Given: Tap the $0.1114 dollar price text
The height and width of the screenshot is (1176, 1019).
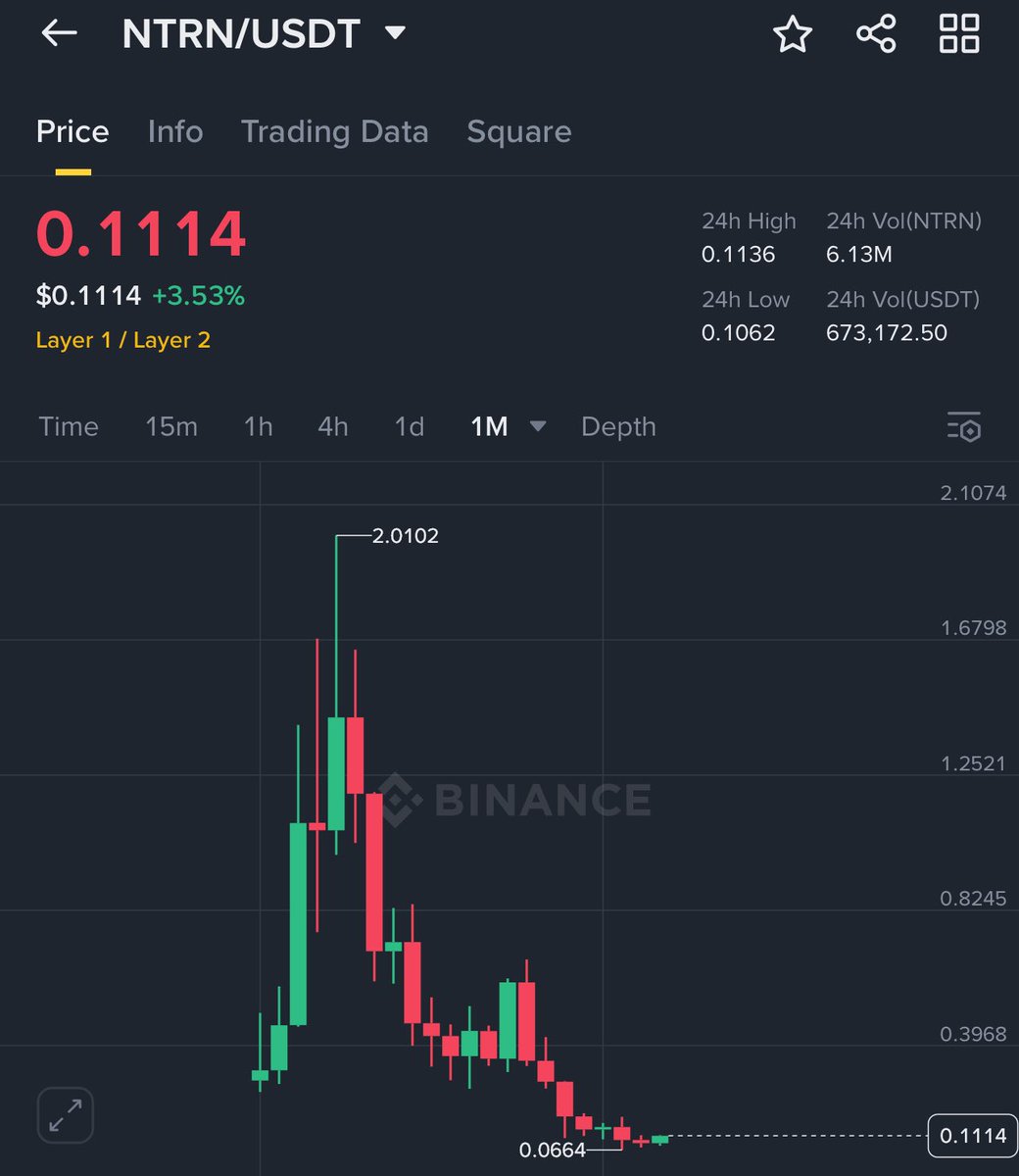Looking at the screenshot, I should pos(88,295).
